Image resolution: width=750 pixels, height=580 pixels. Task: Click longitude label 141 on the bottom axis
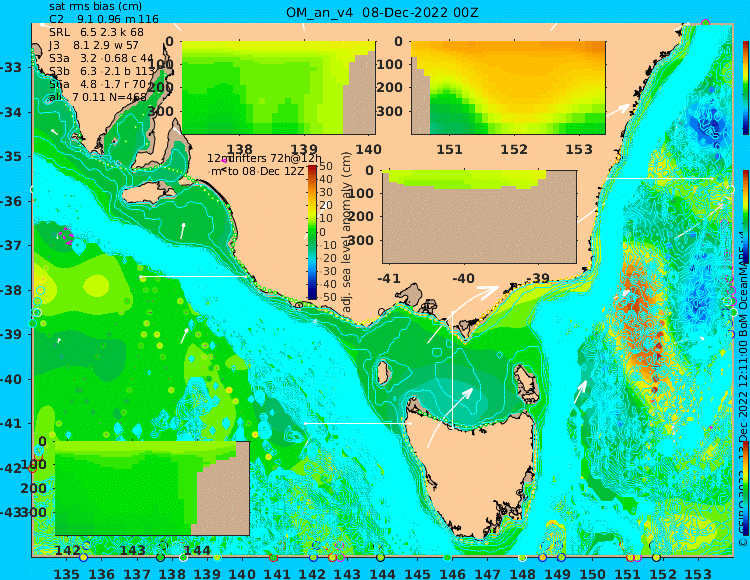click(277, 574)
